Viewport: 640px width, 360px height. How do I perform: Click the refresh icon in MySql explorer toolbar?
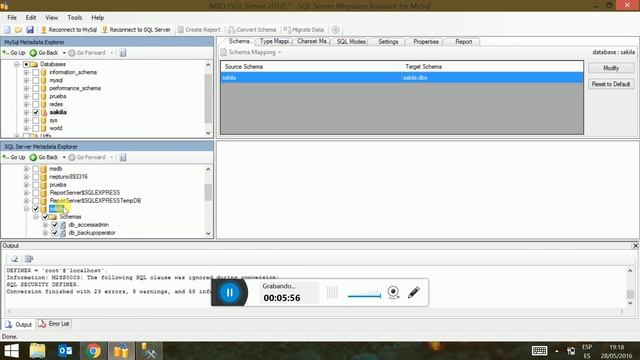123,53
